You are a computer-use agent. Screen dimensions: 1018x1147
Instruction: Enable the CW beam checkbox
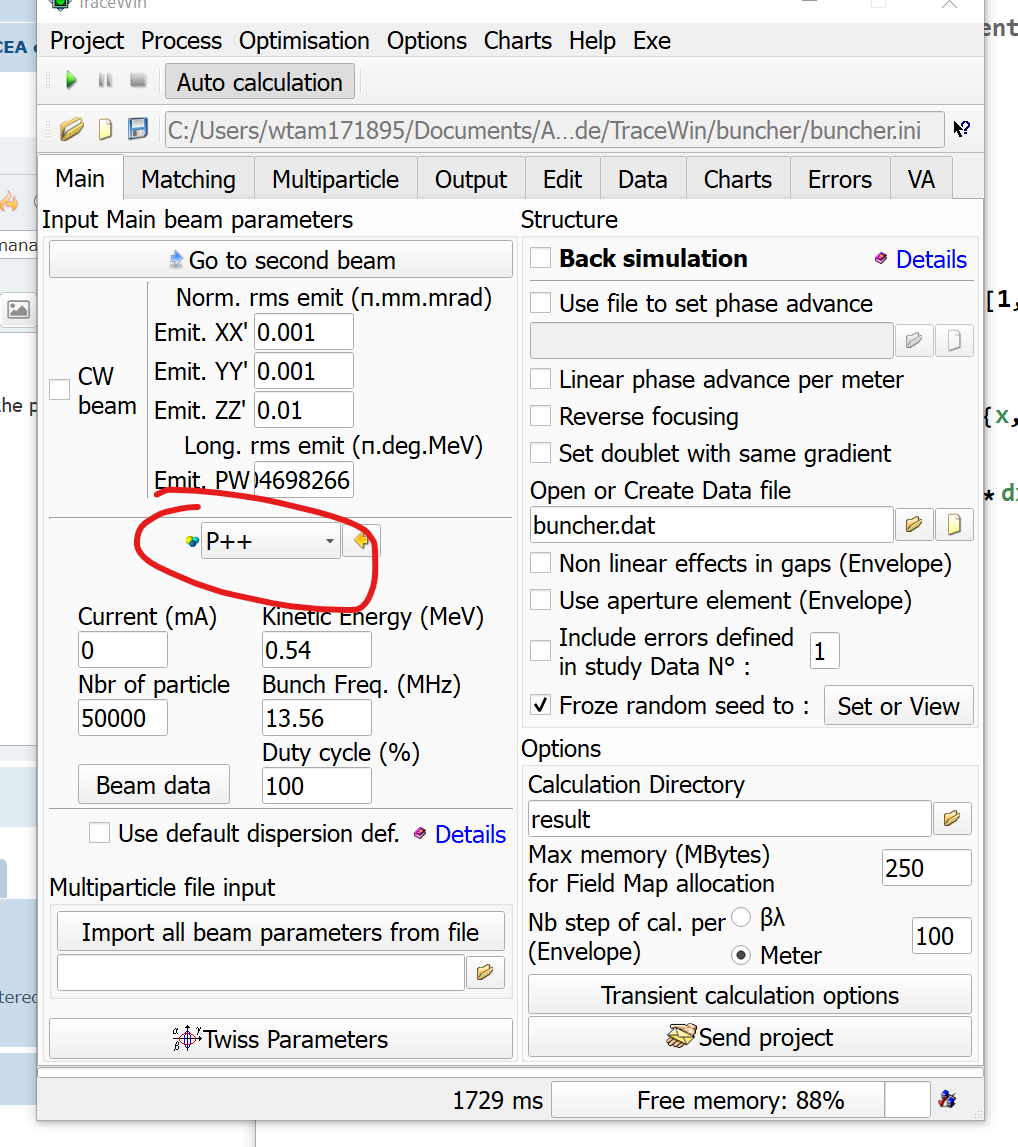59,389
